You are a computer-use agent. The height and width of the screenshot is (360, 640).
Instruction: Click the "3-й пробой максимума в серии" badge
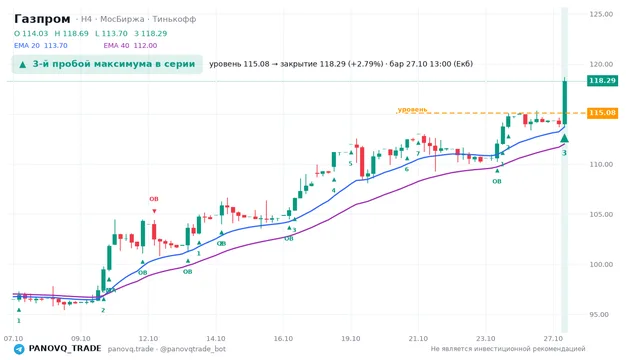point(107,64)
